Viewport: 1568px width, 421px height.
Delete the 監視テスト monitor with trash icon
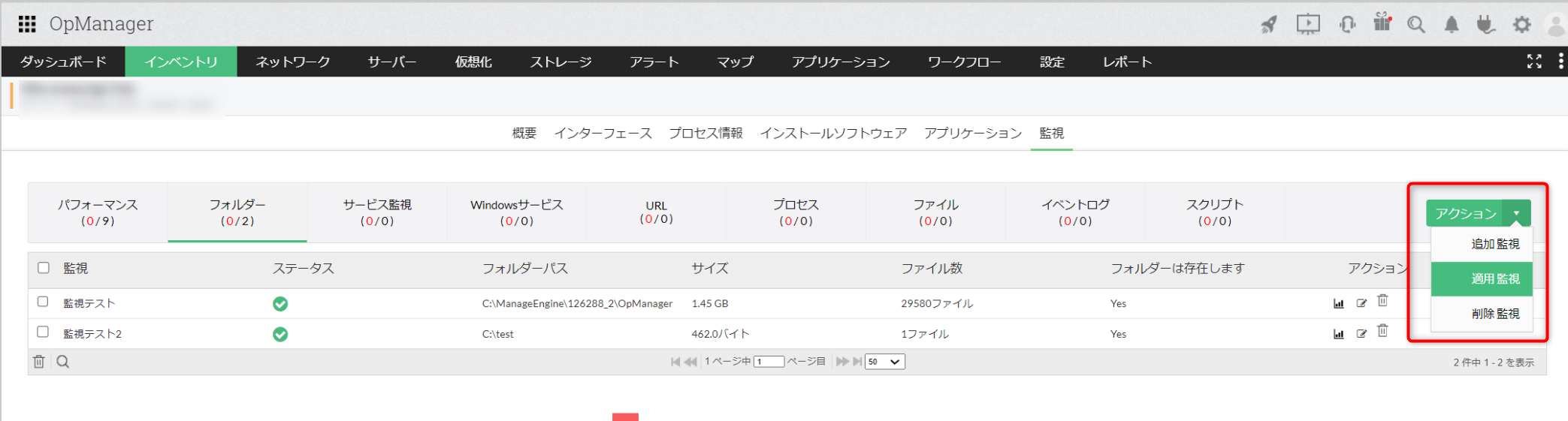pyautogui.click(x=1382, y=301)
